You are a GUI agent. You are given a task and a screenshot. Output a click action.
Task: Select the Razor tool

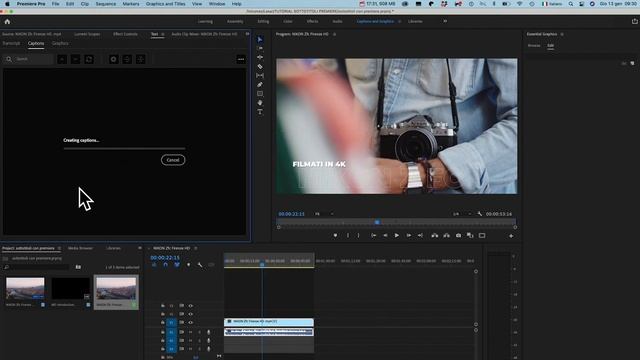(260, 67)
